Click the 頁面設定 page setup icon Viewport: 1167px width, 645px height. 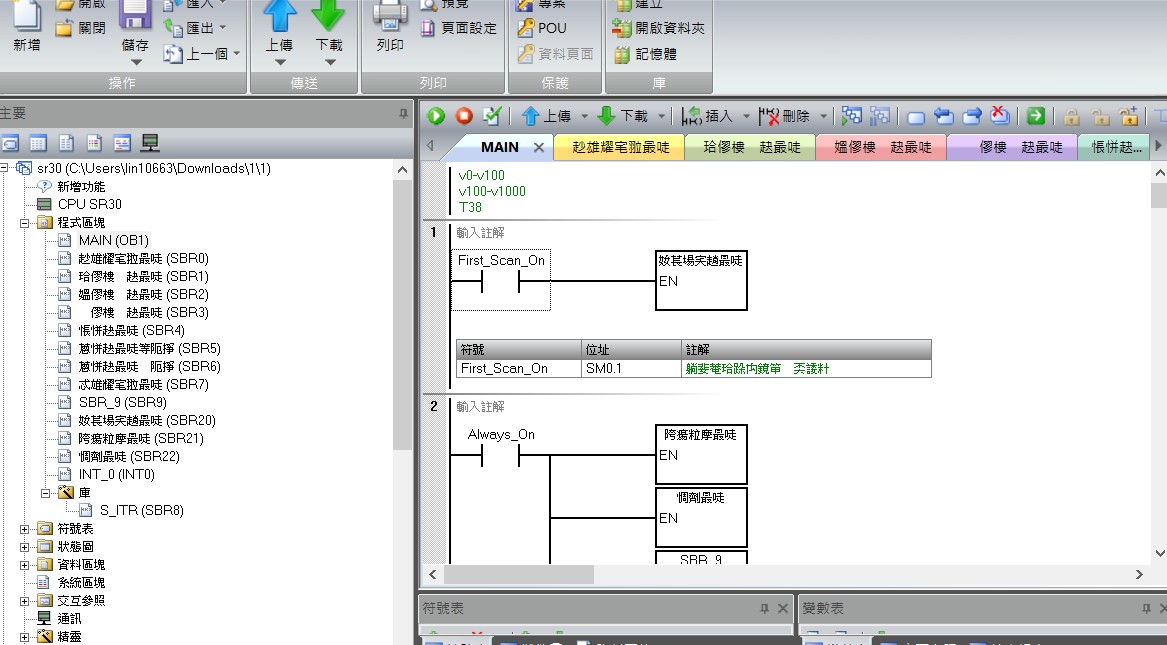pyautogui.click(x=427, y=28)
